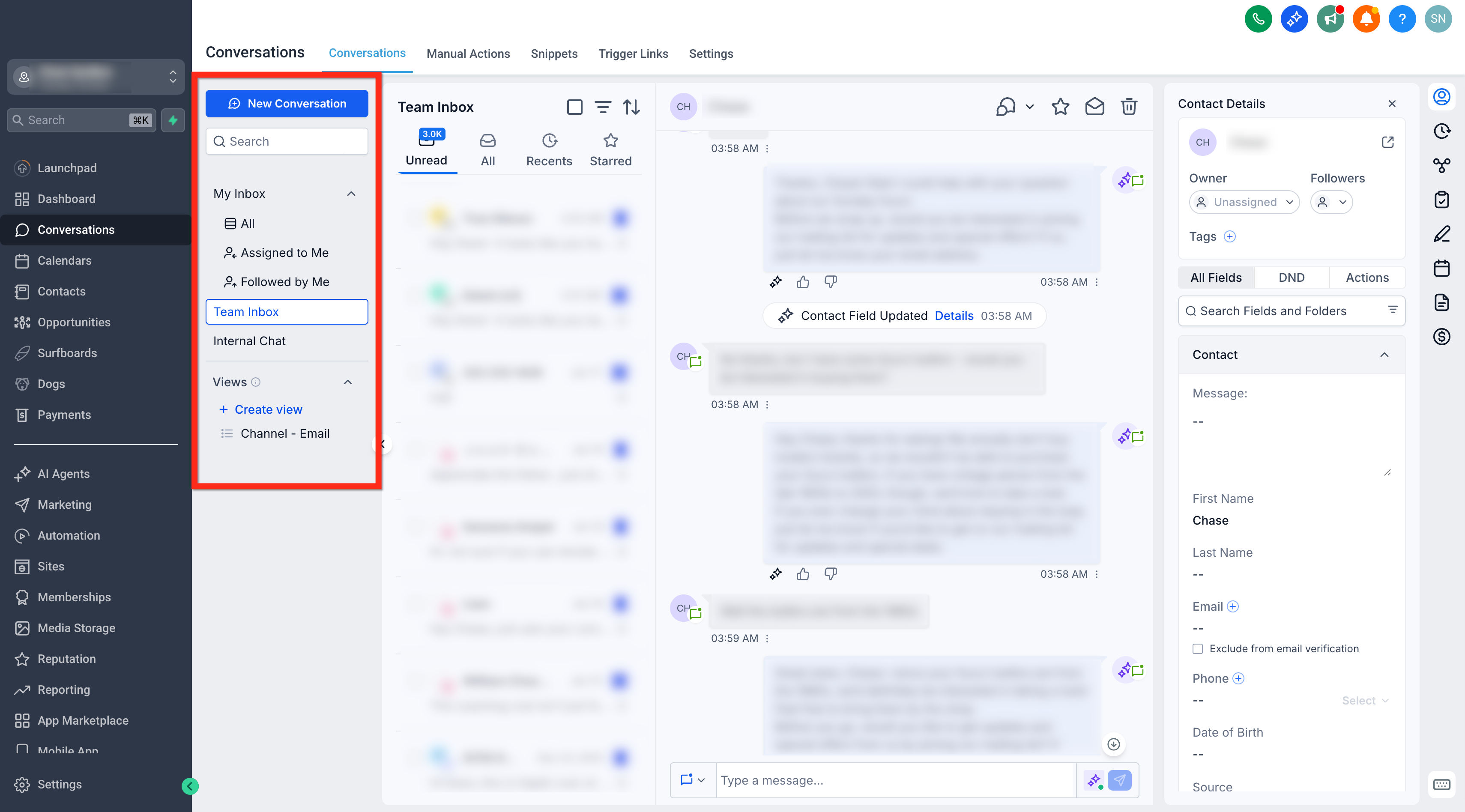Collapse the My Inbox section
The width and height of the screenshot is (1465, 812).
pyautogui.click(x=351, y=194)
